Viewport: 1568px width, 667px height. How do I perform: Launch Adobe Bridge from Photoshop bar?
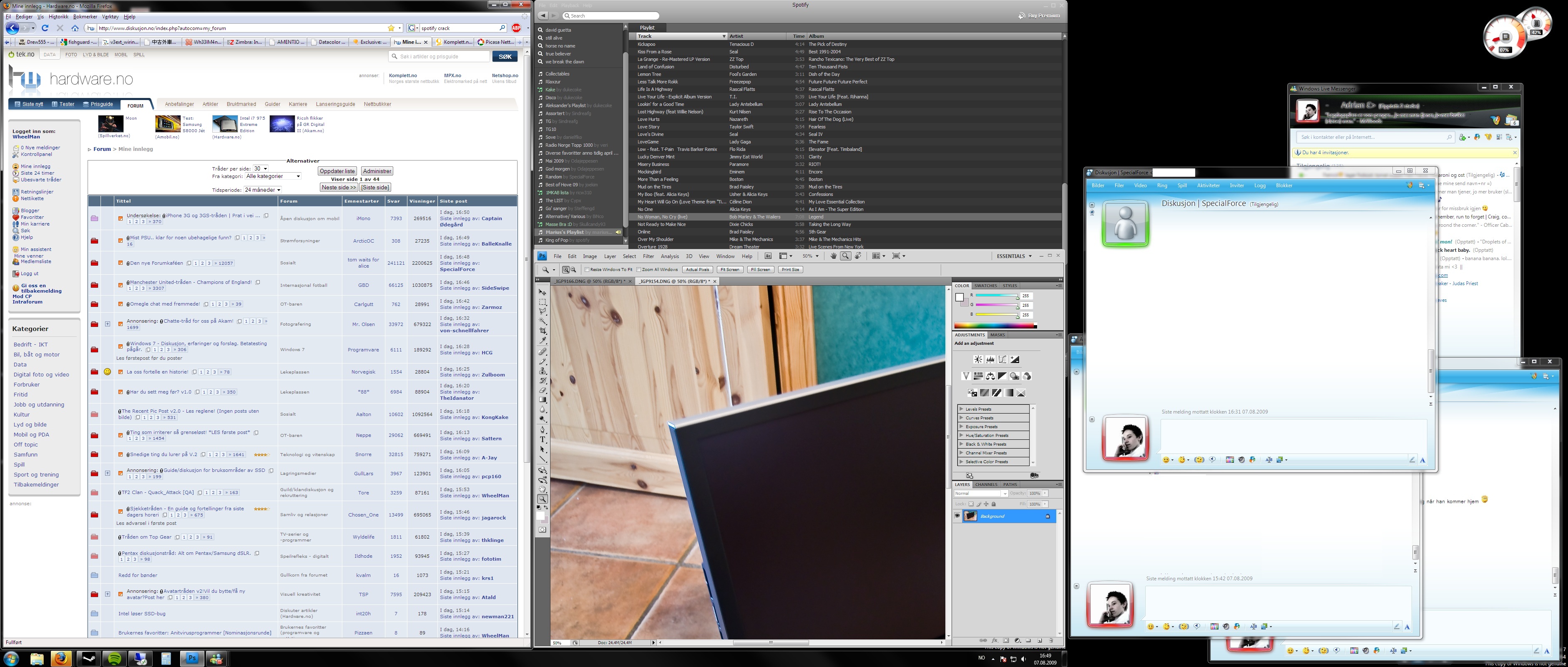click(768, 256)
